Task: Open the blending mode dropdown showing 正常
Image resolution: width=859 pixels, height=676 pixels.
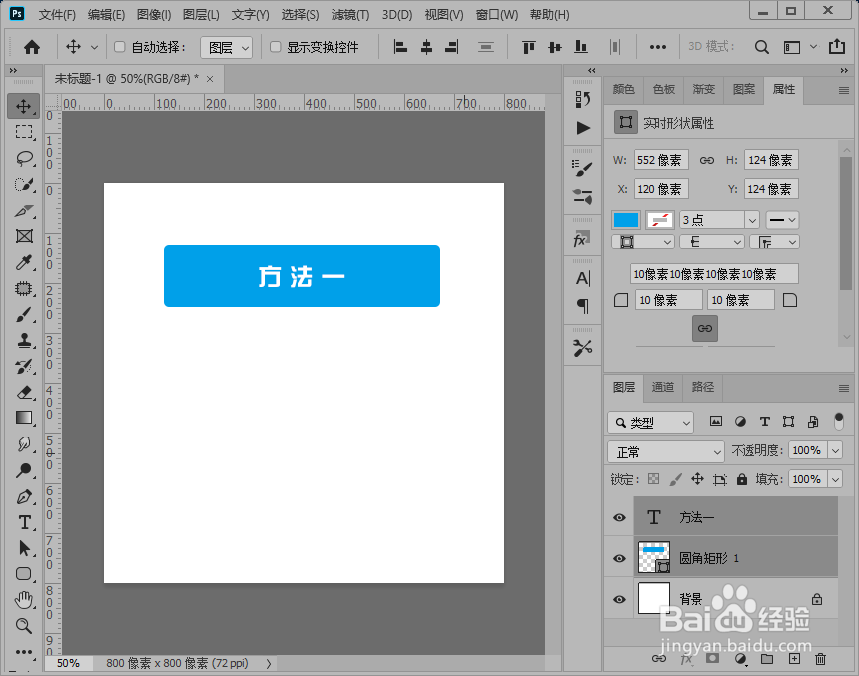Action: tap(665, 450)
